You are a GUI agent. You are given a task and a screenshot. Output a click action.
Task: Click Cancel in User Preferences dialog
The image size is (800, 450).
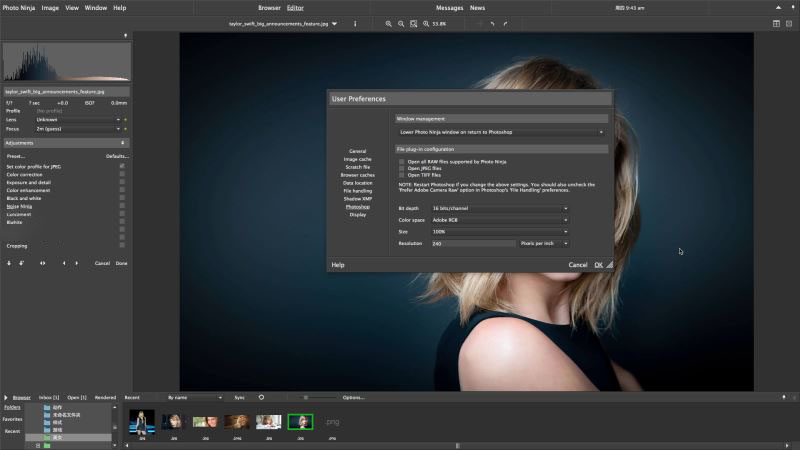(578, 265)
